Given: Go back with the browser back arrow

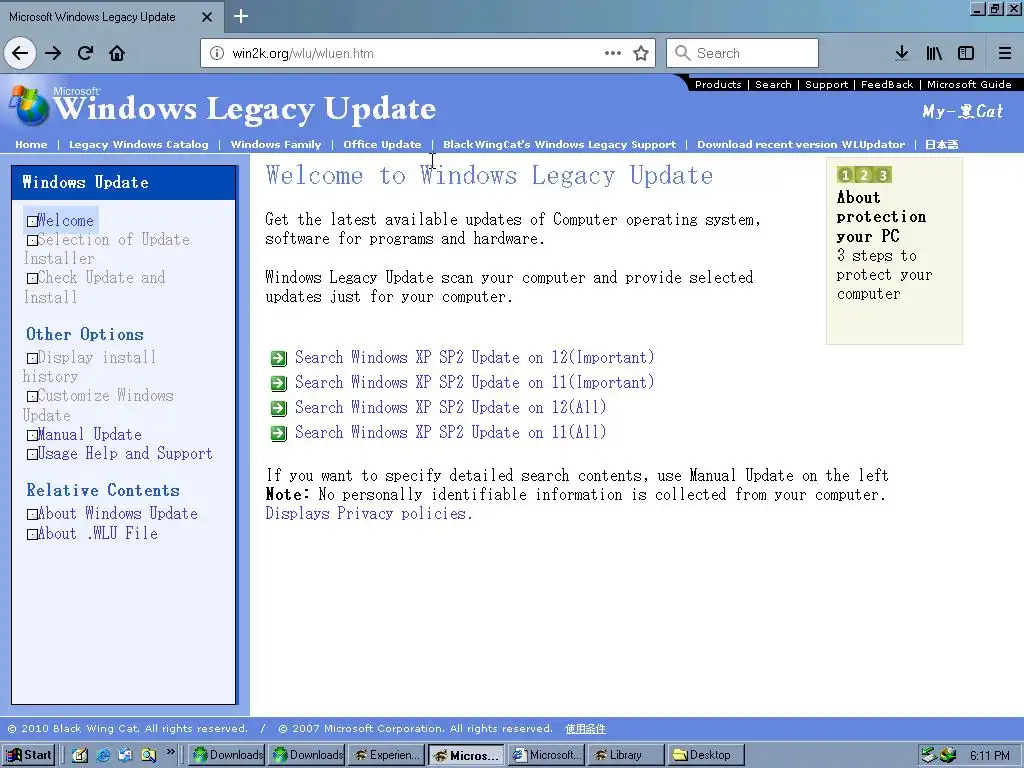Looking at the screenshot, I should point(20,53).
